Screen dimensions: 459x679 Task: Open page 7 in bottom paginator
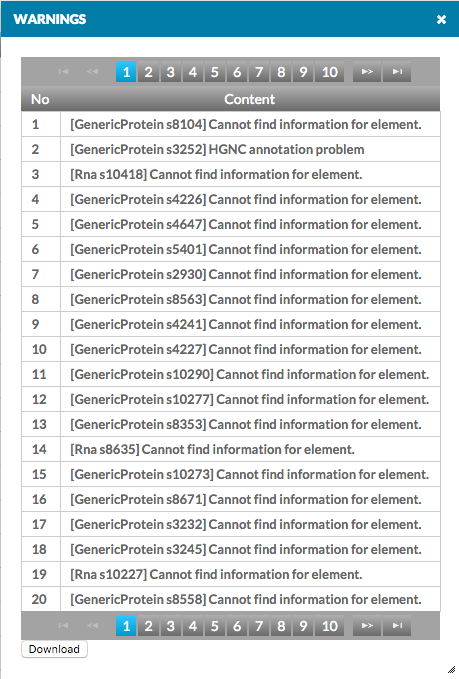[x=259, y=625]
